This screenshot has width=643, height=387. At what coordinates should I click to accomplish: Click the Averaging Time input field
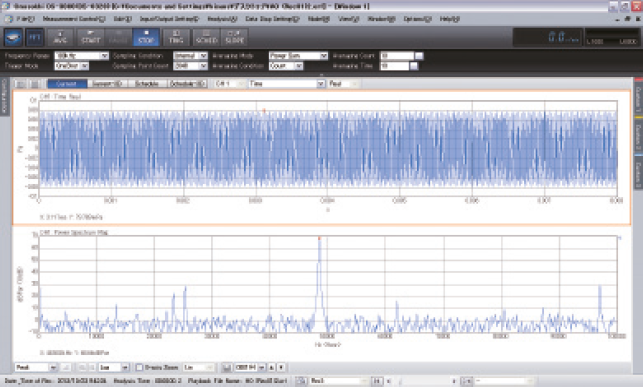click(394, 66)
